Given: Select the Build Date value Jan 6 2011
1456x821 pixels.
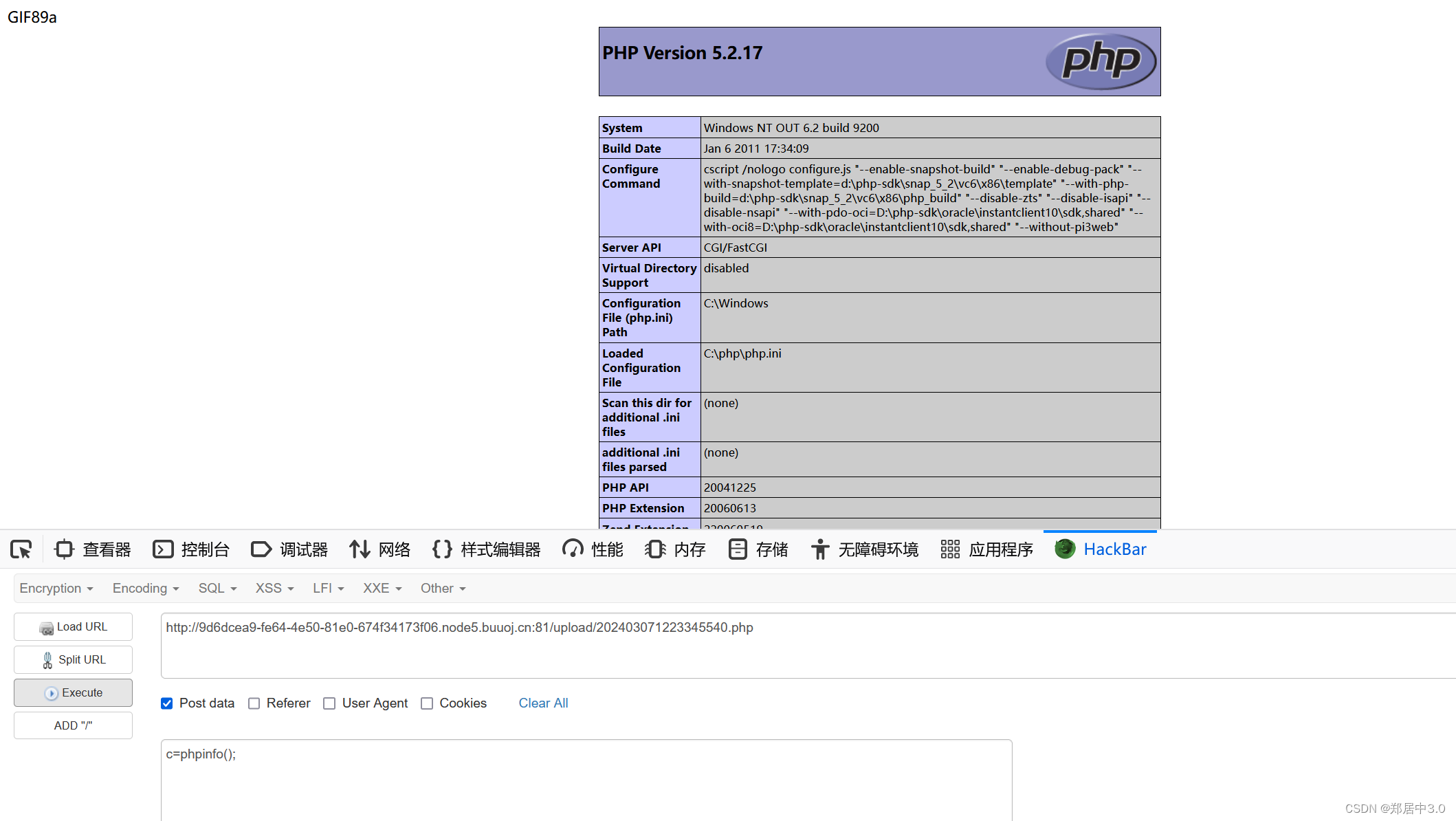Looking at the screenshot, I should tap(756, 149).
